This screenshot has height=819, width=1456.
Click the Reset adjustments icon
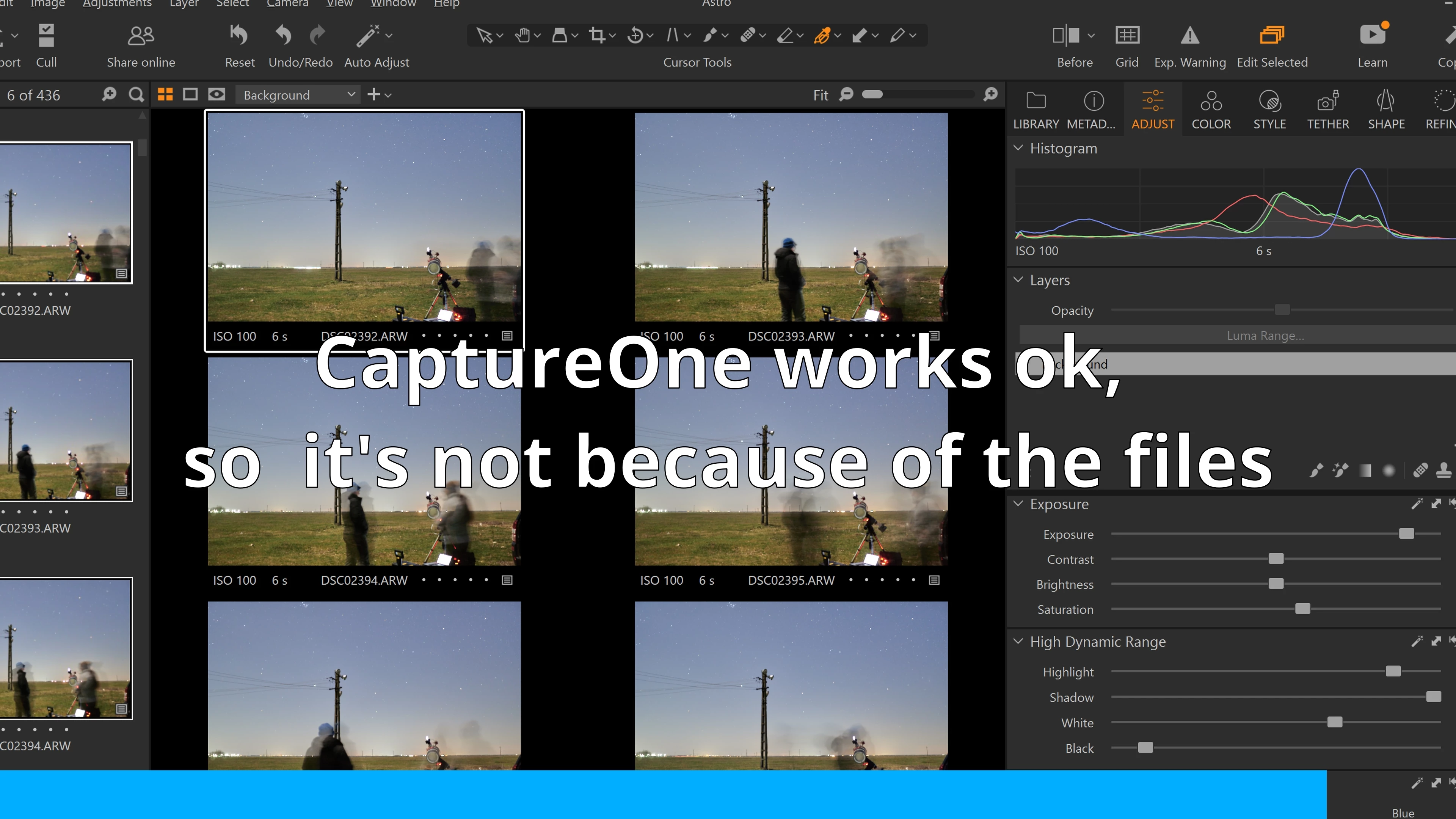coord(239,36)
